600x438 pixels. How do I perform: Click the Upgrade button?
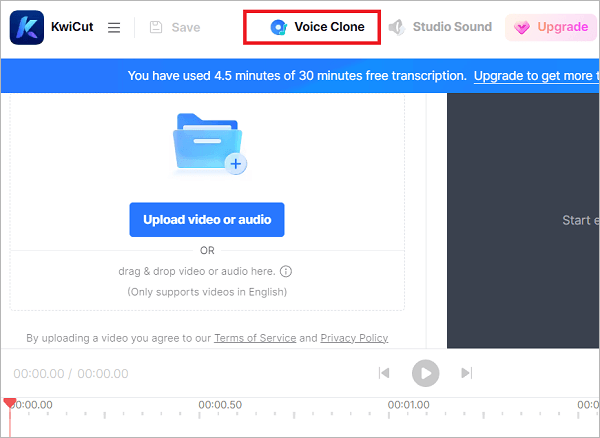tap(551, 27)
